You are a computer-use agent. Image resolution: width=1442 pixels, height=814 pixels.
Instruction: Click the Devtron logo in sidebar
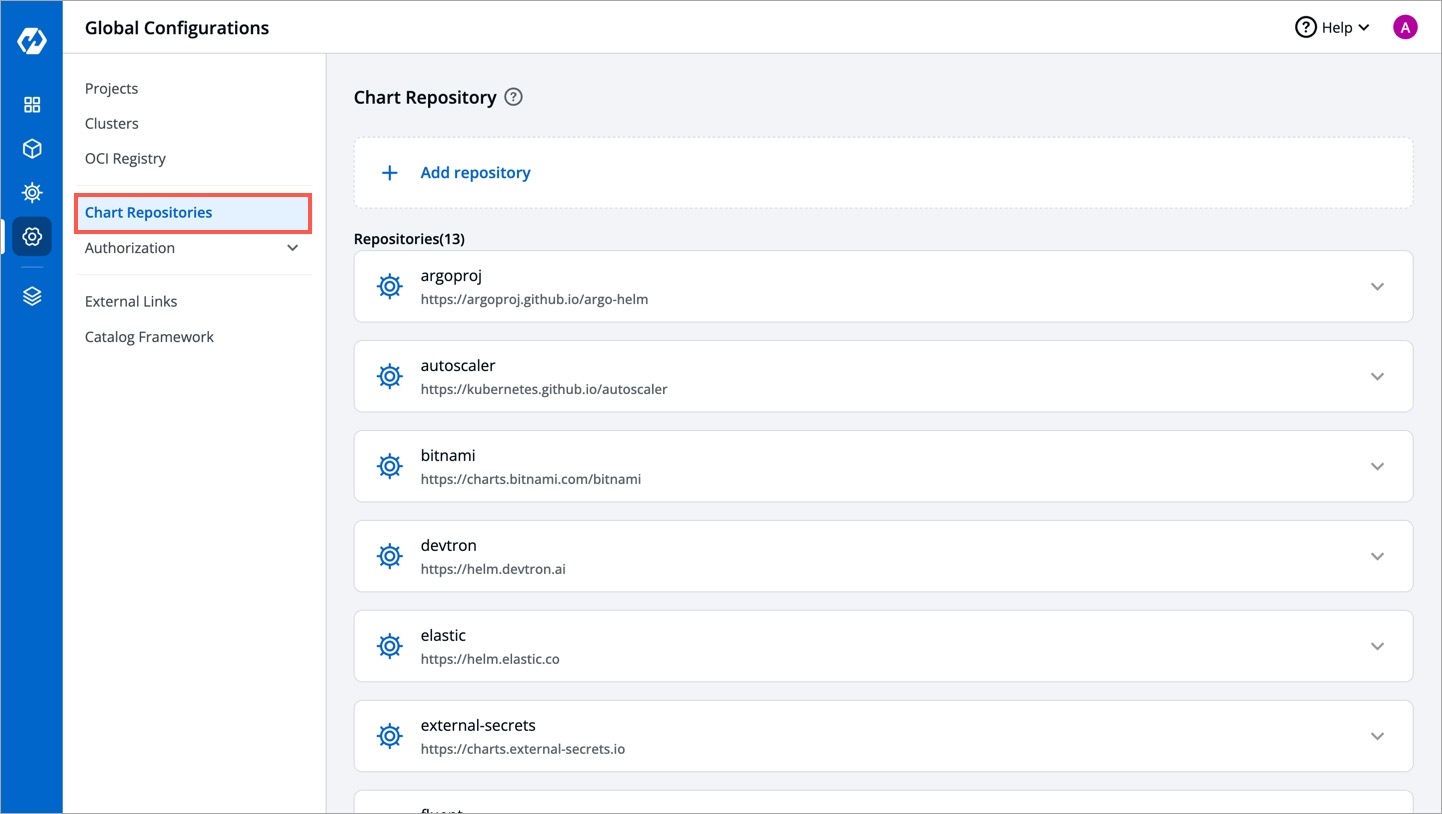pos(32,42)
